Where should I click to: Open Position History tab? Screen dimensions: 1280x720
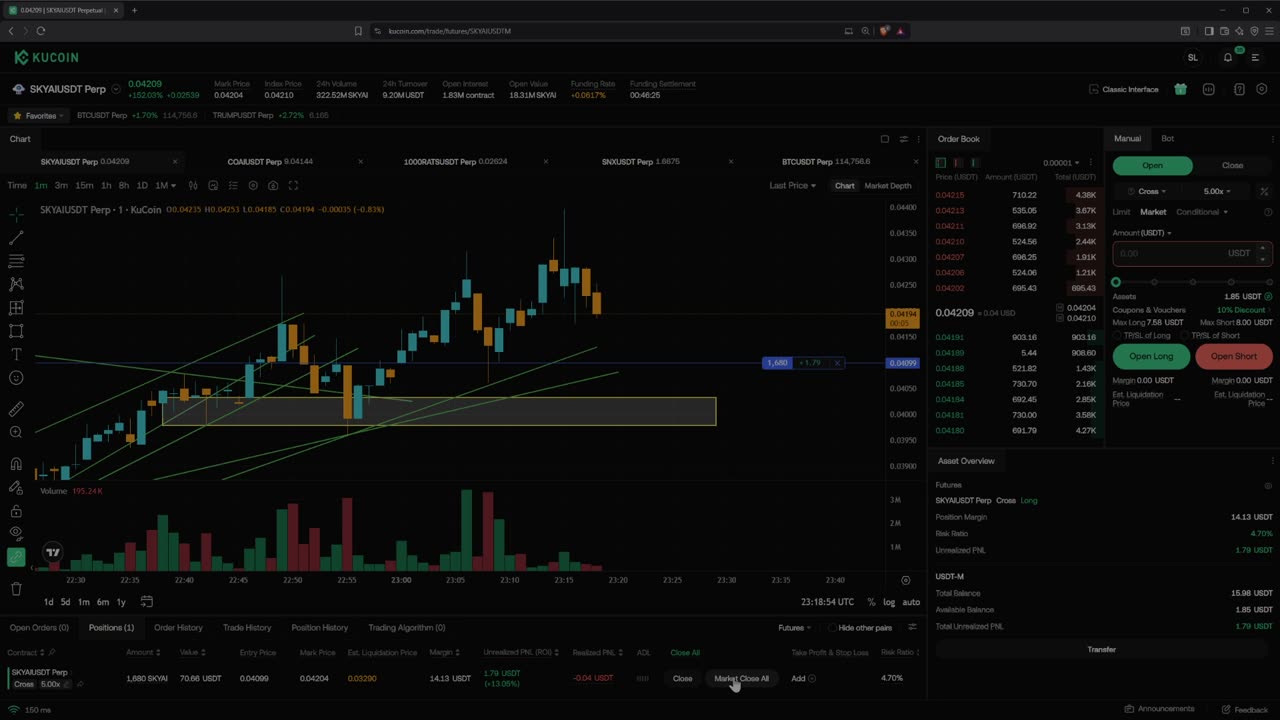320,628
